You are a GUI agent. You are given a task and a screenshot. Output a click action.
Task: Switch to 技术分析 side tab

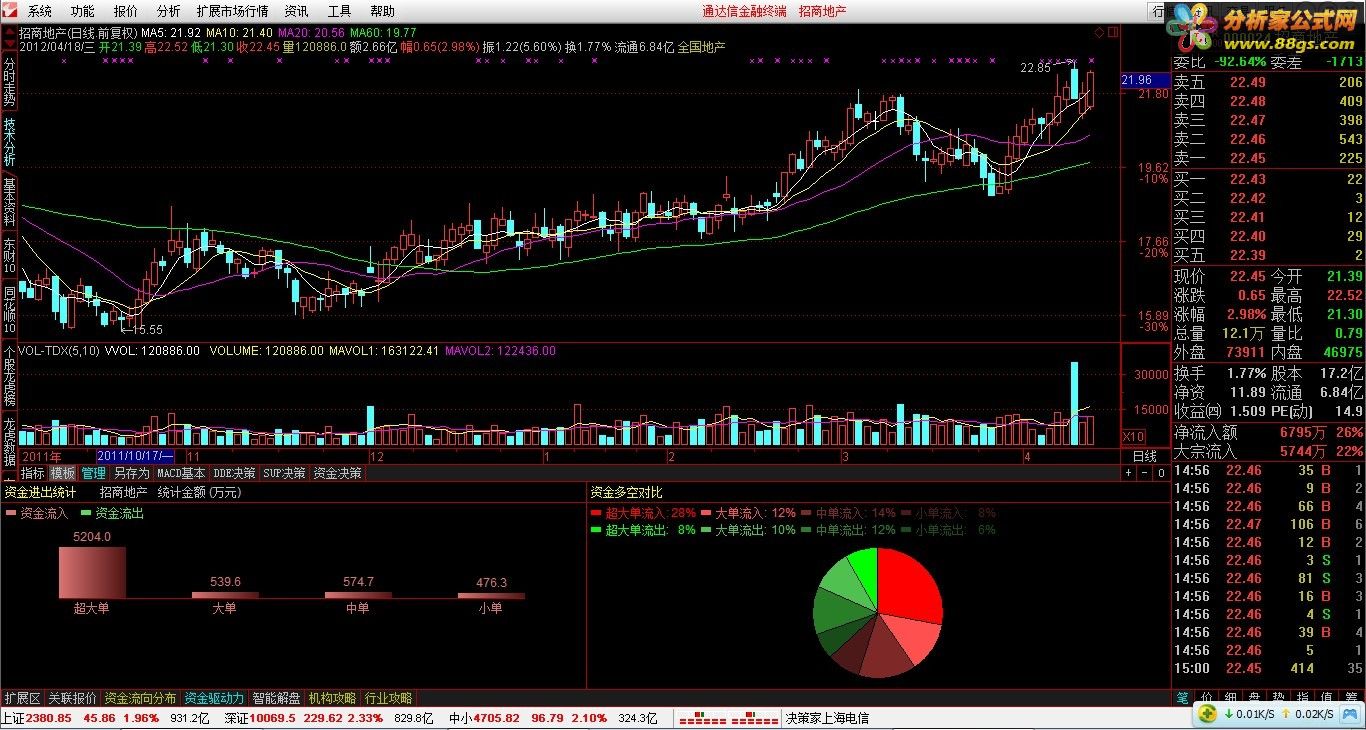click(9, 142)
